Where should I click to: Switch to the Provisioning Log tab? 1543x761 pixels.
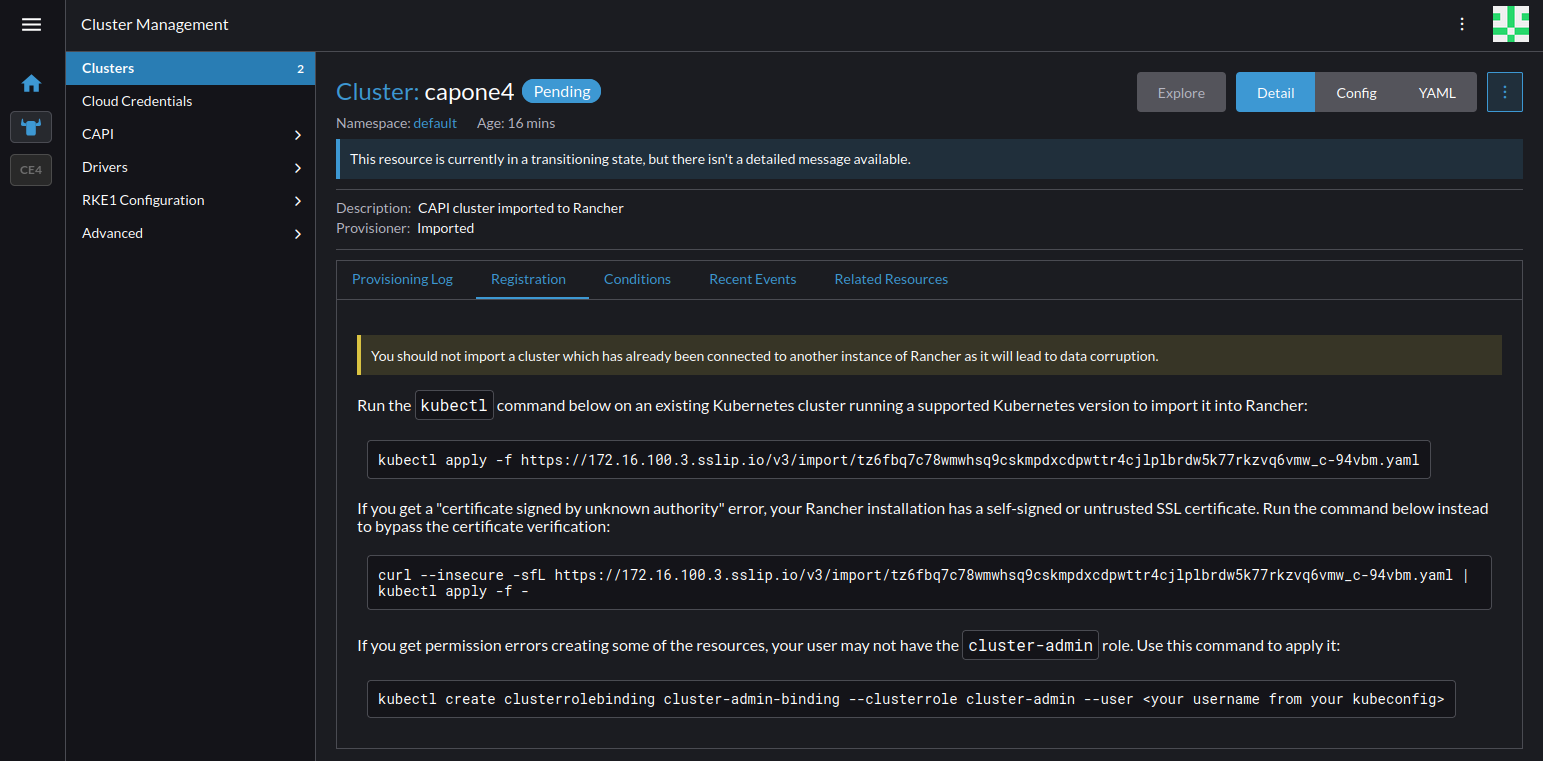402,279
